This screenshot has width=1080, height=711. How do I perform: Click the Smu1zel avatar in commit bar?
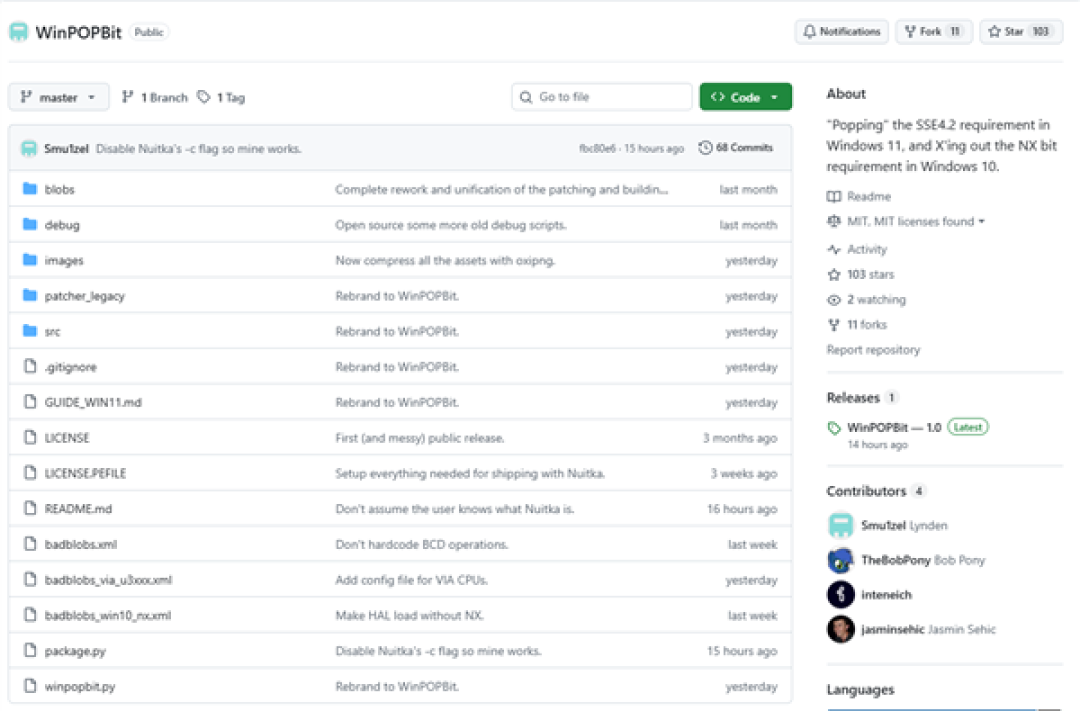point(29,148)
